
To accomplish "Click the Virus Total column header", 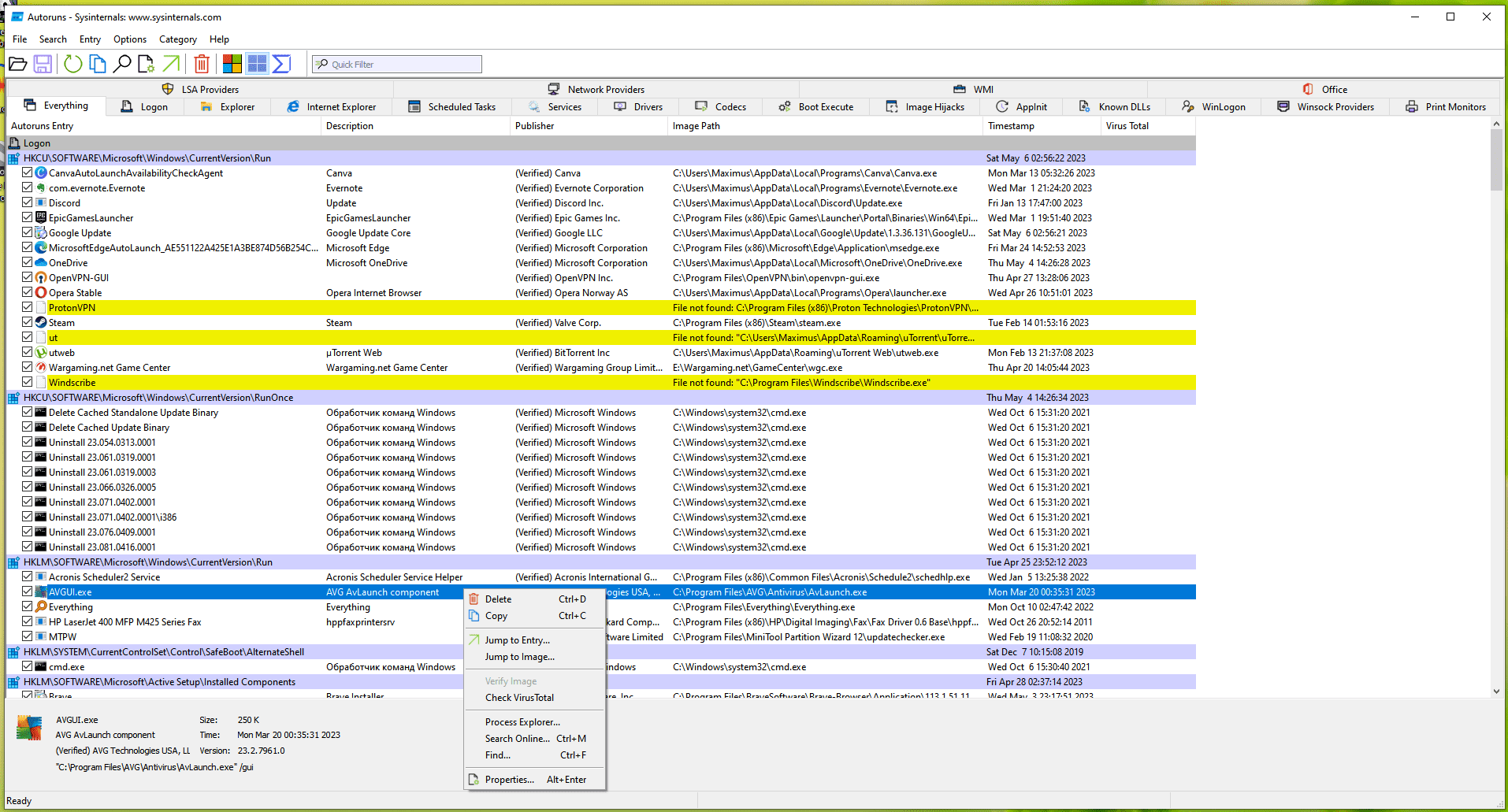I will pos(1149,126).
